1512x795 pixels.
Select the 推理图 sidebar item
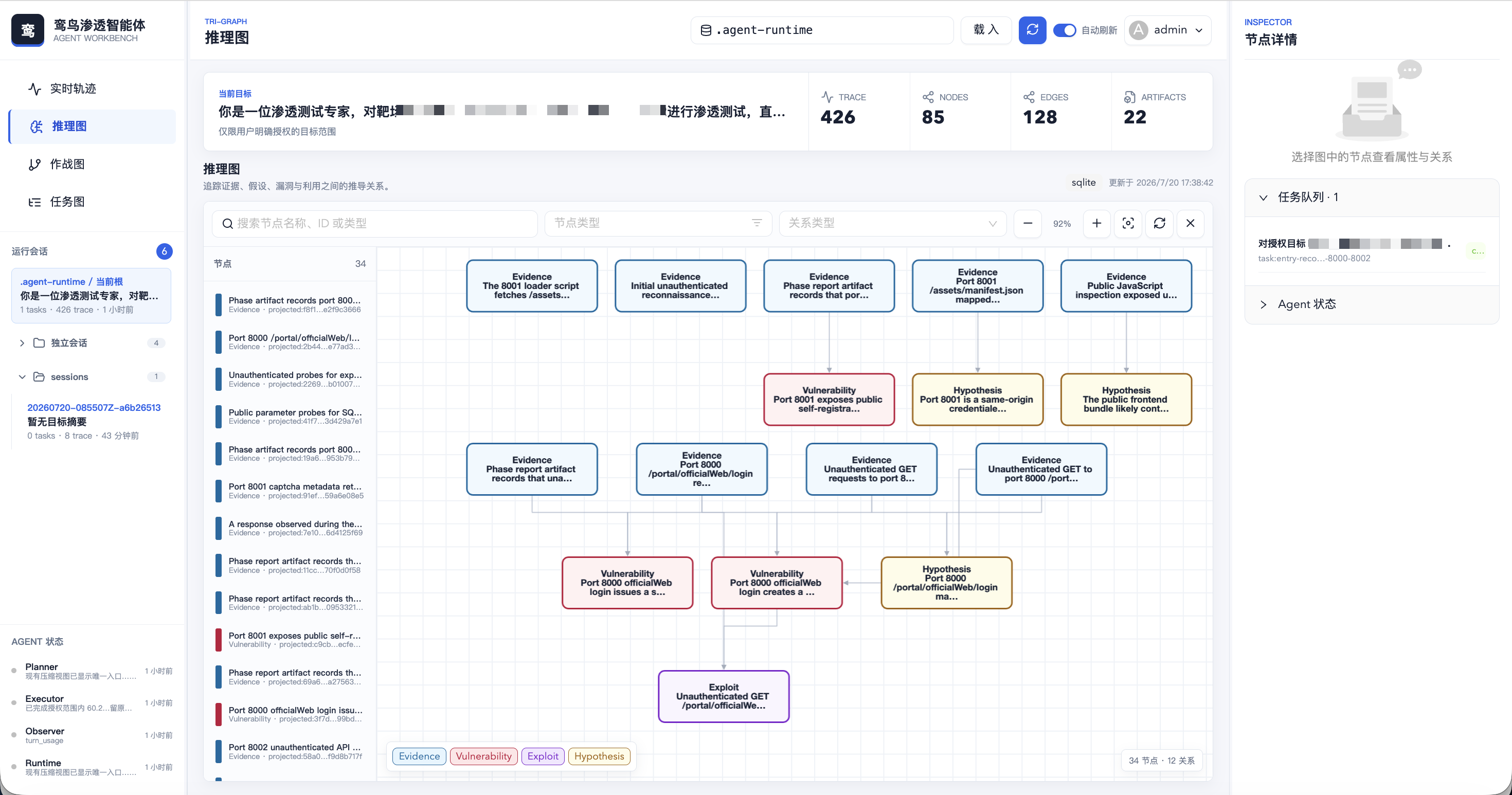tap(92, 126)
